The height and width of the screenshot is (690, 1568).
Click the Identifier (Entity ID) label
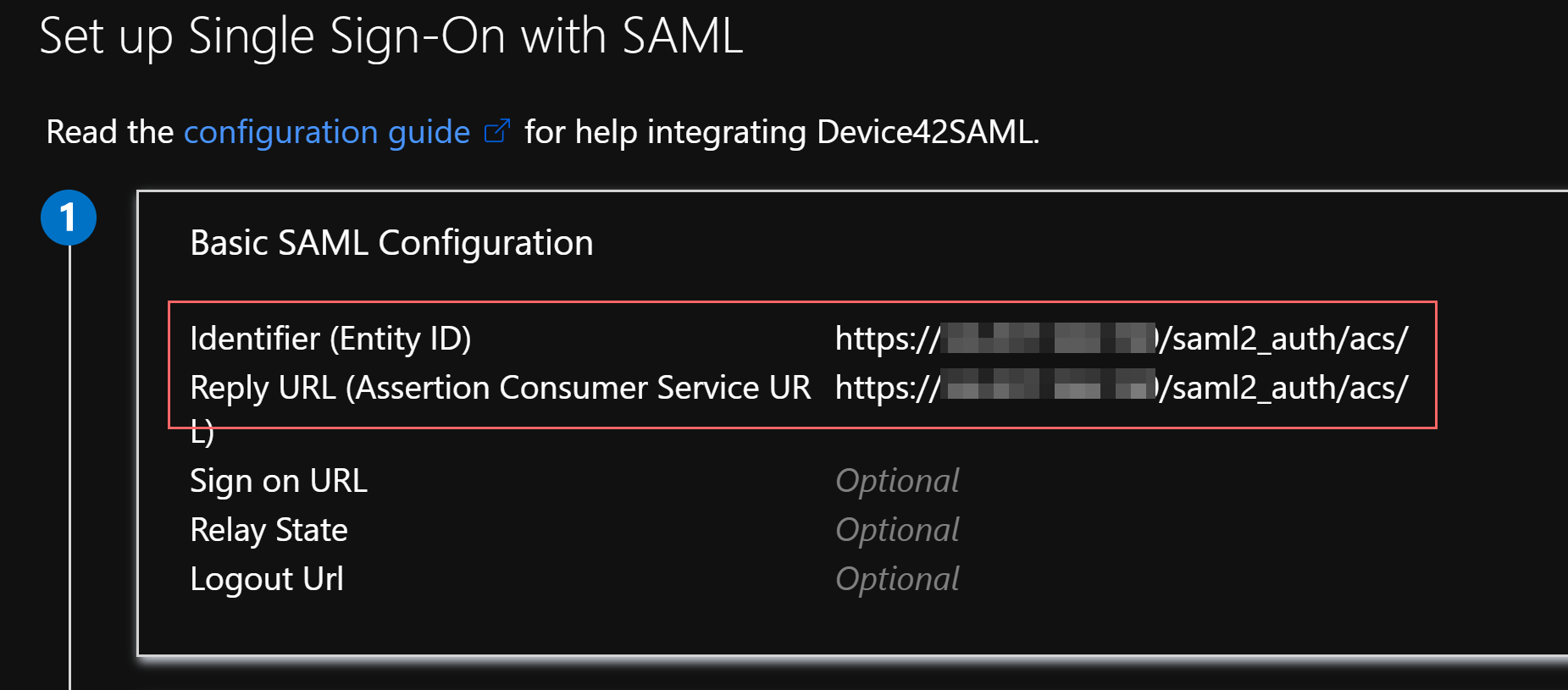330,339
